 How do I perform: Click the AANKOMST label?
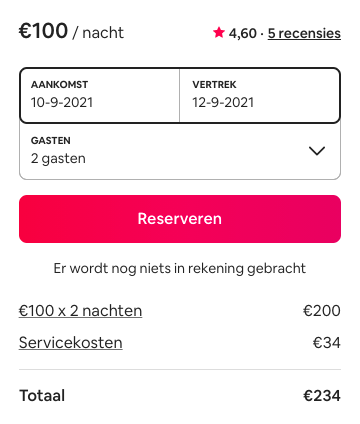coord(59,85)
